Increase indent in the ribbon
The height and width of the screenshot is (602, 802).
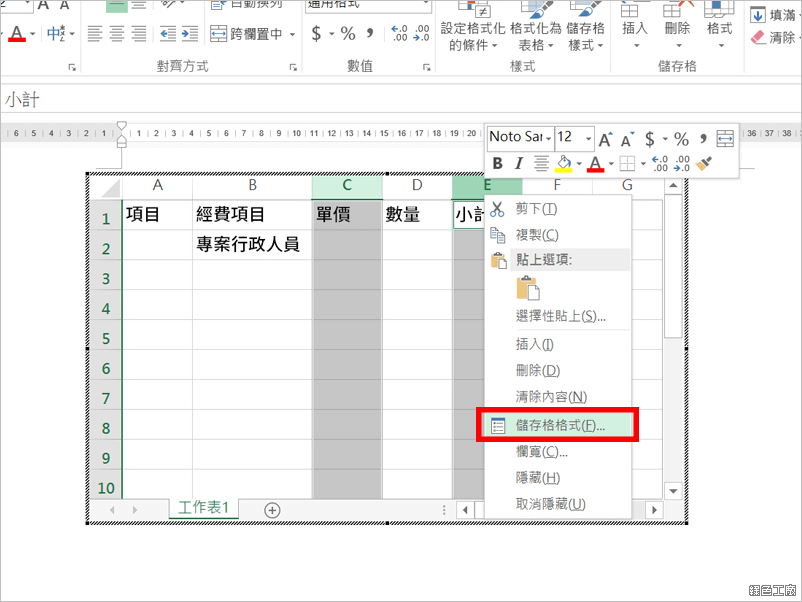190,34
